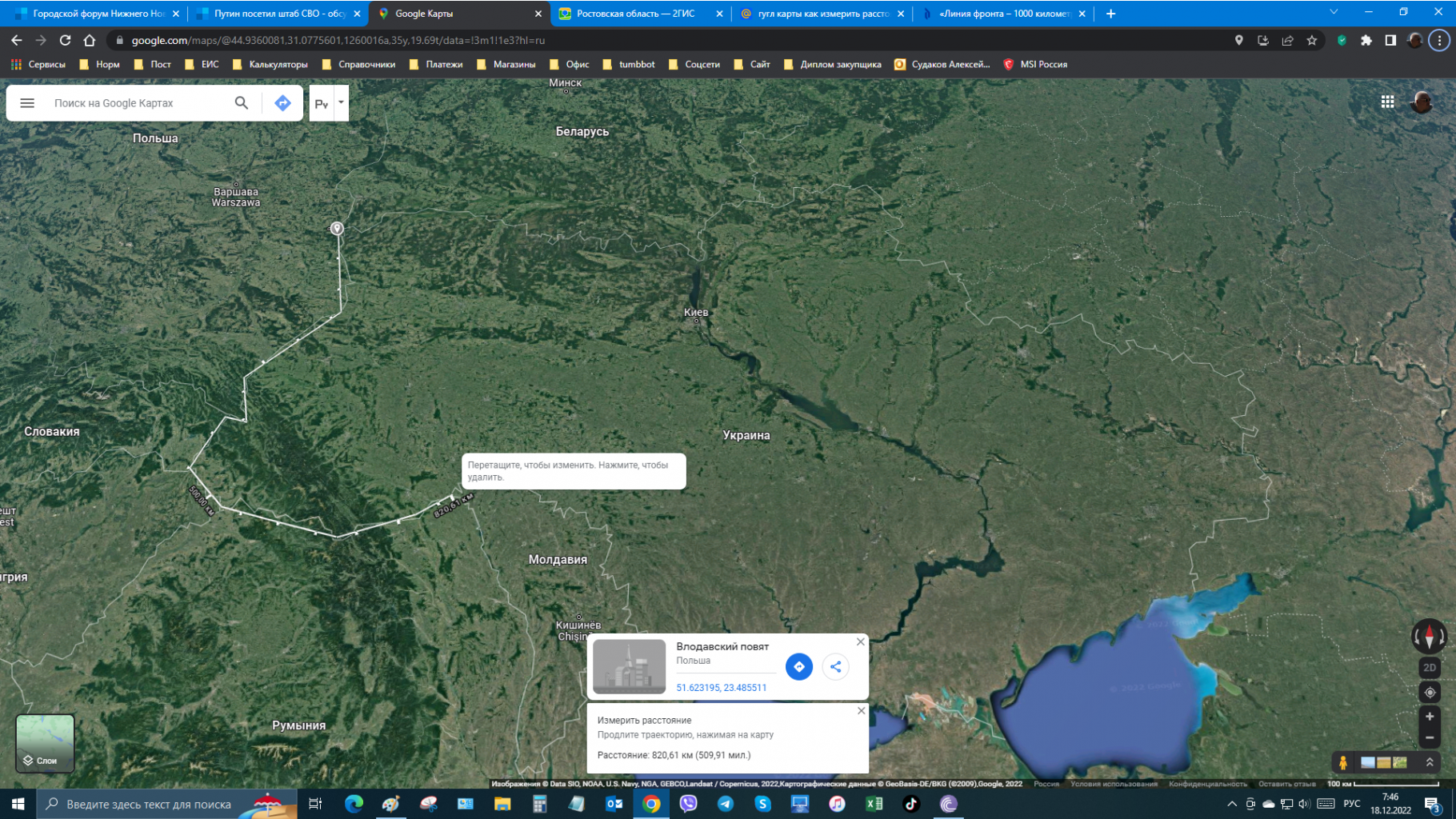Switch to Путин посетил штаб СВО tab
The image size is (1456, 819).
point(278,14)
